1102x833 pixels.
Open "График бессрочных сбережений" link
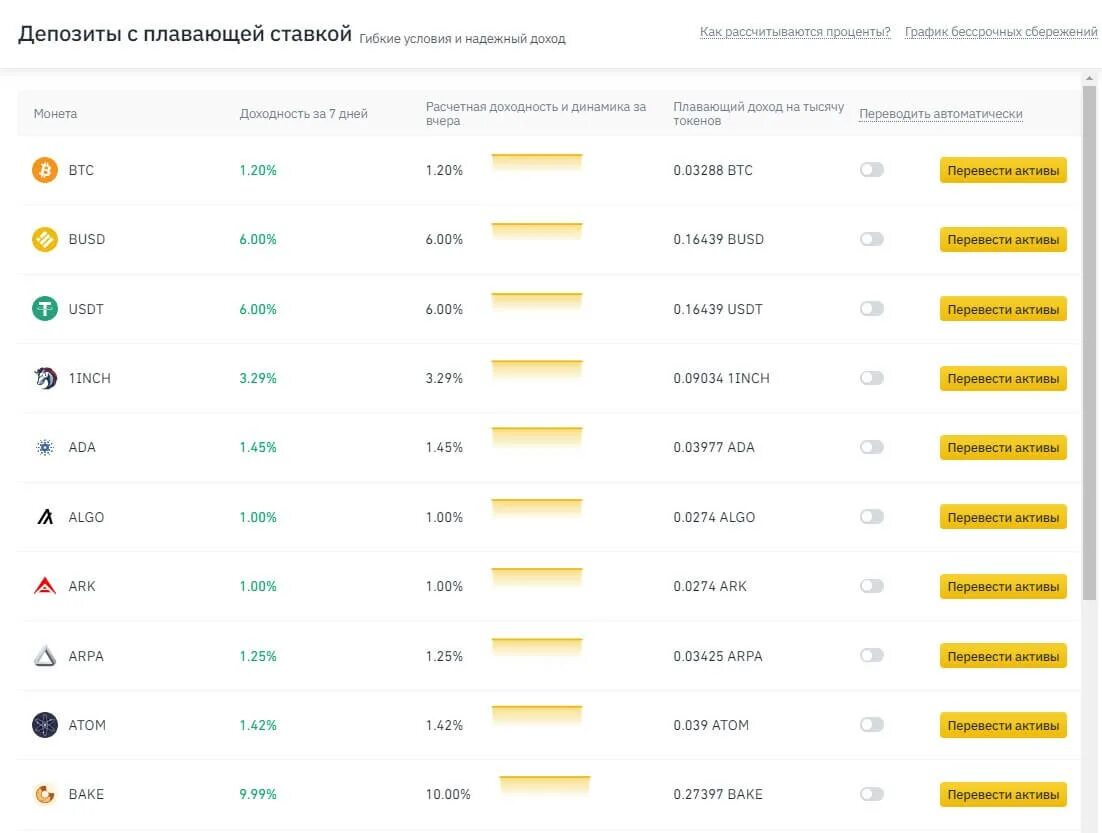[1001, 32]
